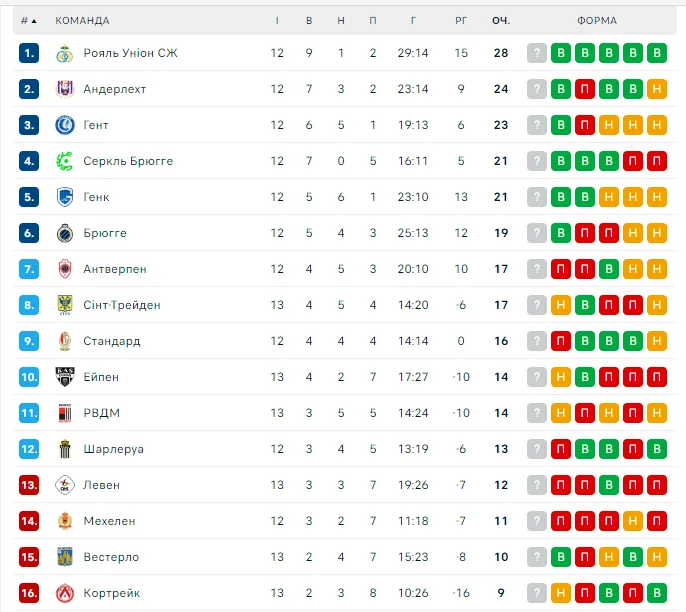Image resolution: width=686 pixels, height=612 pixels.
Task: Click the red position 13 badge
Action: coord(29,485)
